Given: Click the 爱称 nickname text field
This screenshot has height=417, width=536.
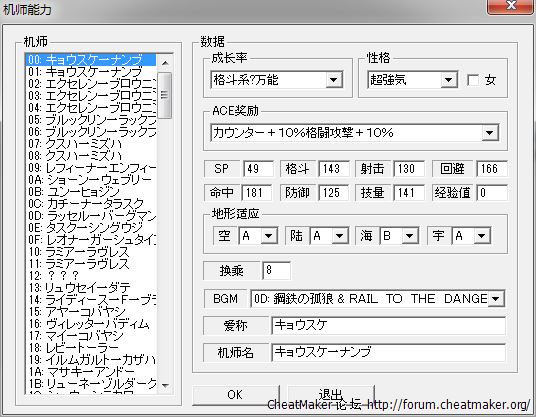Looking at the screenshot, I should click(388, 325).
